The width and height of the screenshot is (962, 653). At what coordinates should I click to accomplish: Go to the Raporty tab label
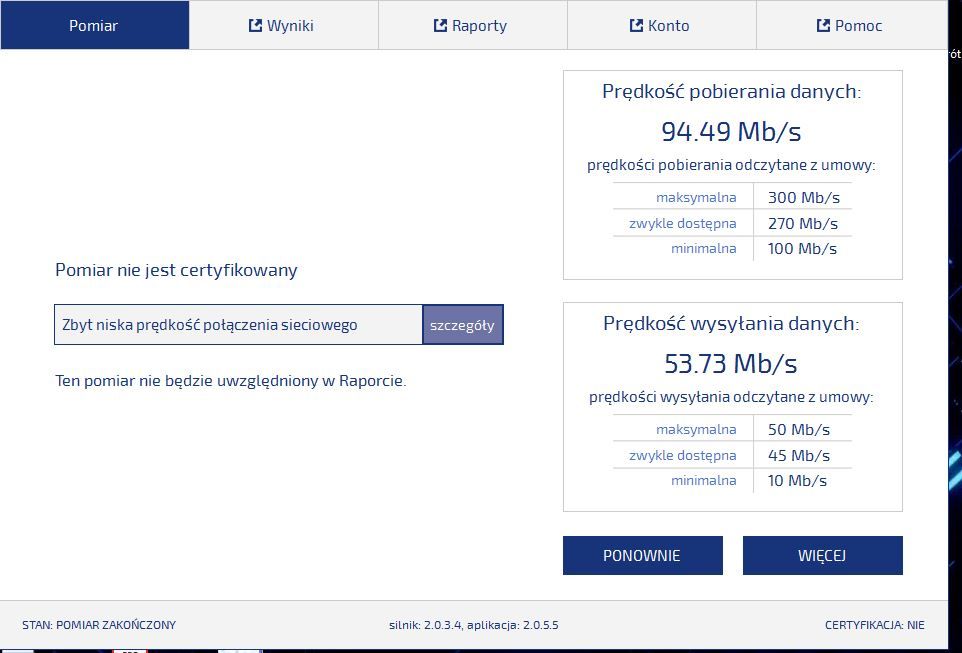click(x=479, y=26)
